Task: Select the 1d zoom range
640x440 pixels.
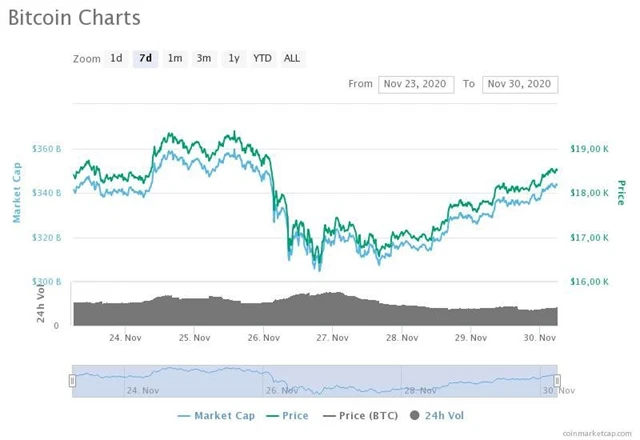Action: point(117,58)
